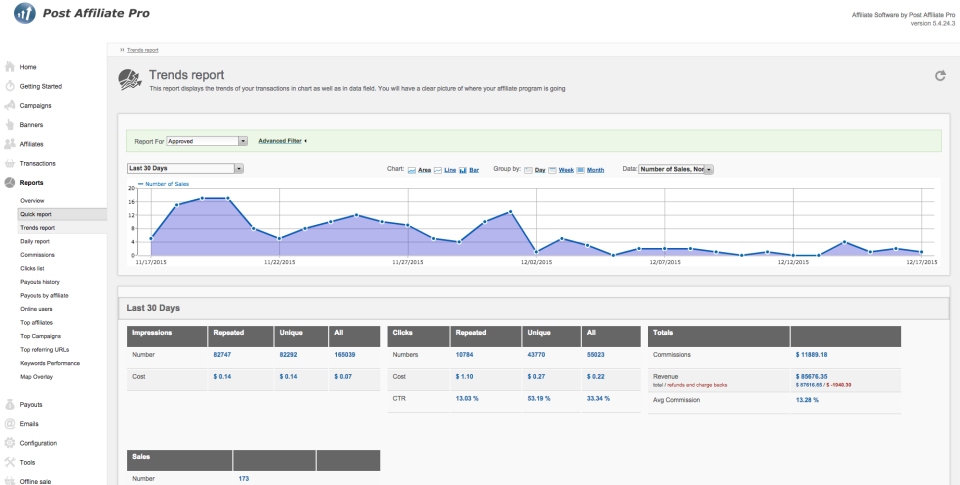This screenshot has width=960, height=485.
Task: Click the Configuration gear icon
Action: pos(10,443)
